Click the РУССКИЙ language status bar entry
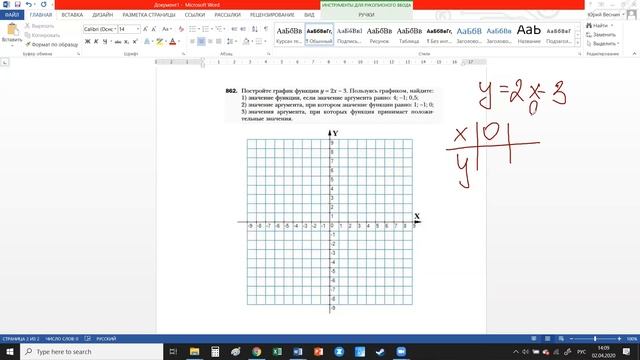The image size is (640, 360). 106,338
